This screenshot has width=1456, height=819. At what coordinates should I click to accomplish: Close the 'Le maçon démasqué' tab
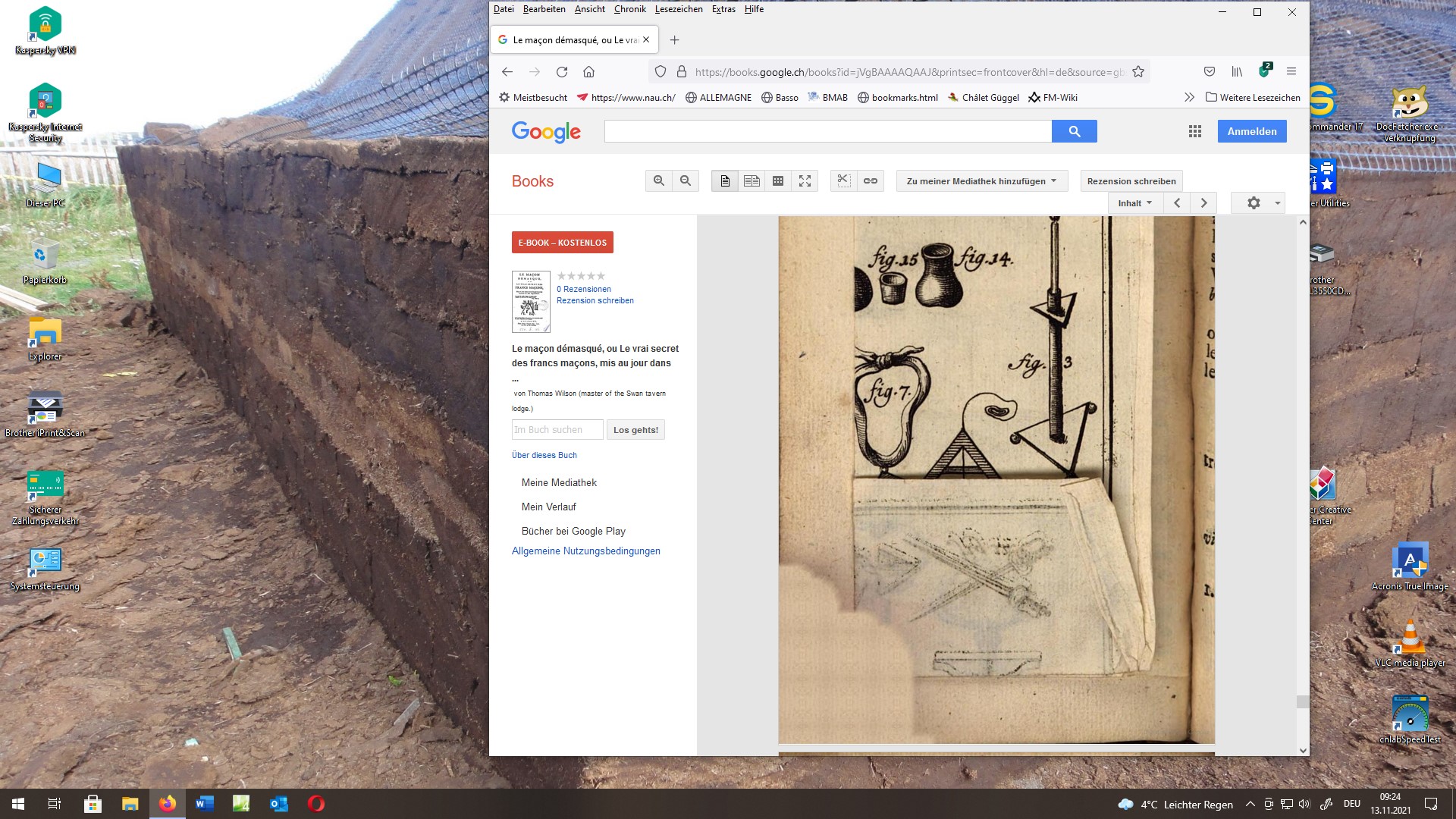[646, 40]
